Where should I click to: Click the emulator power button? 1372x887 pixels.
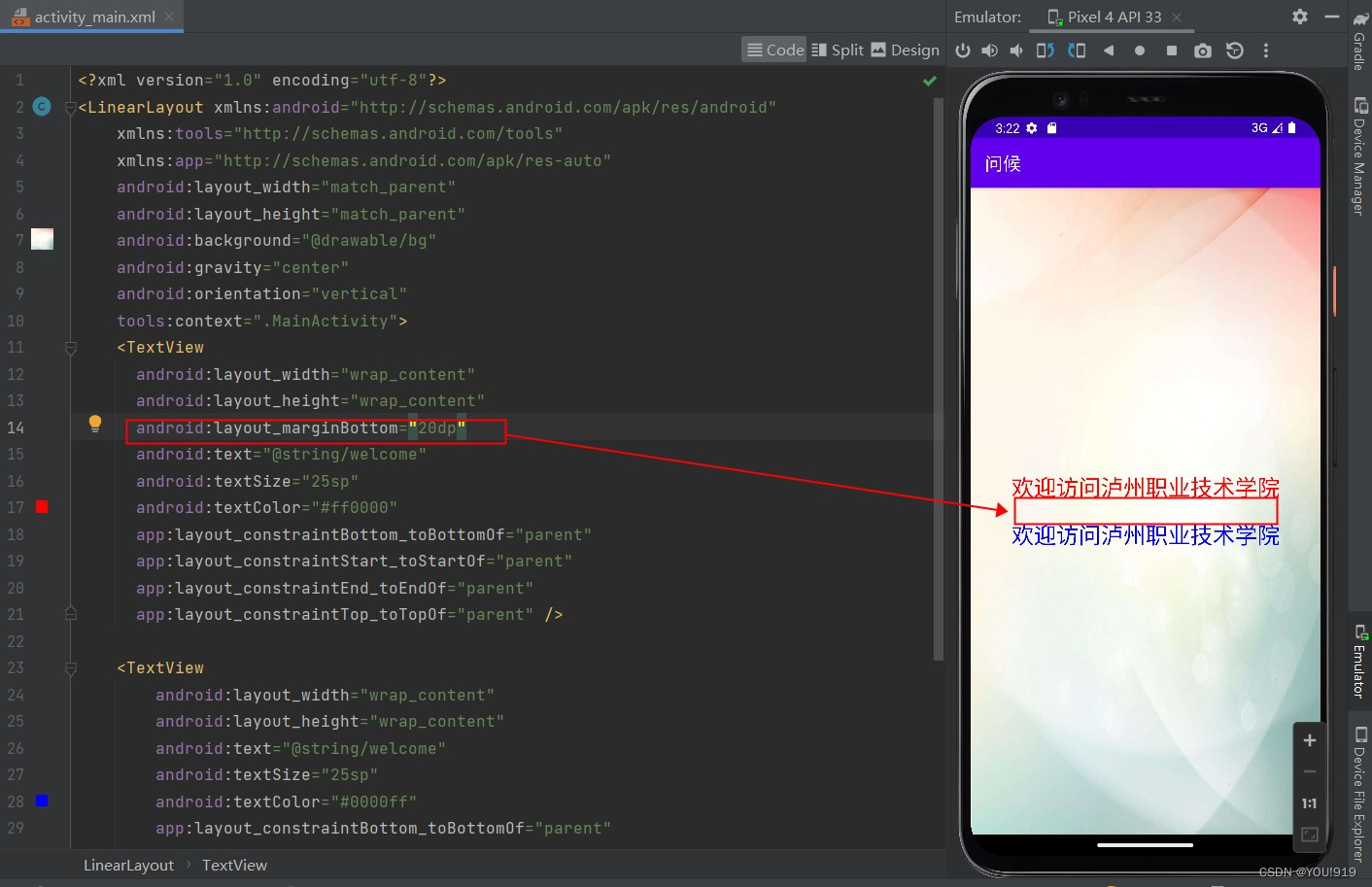(963, 51)
